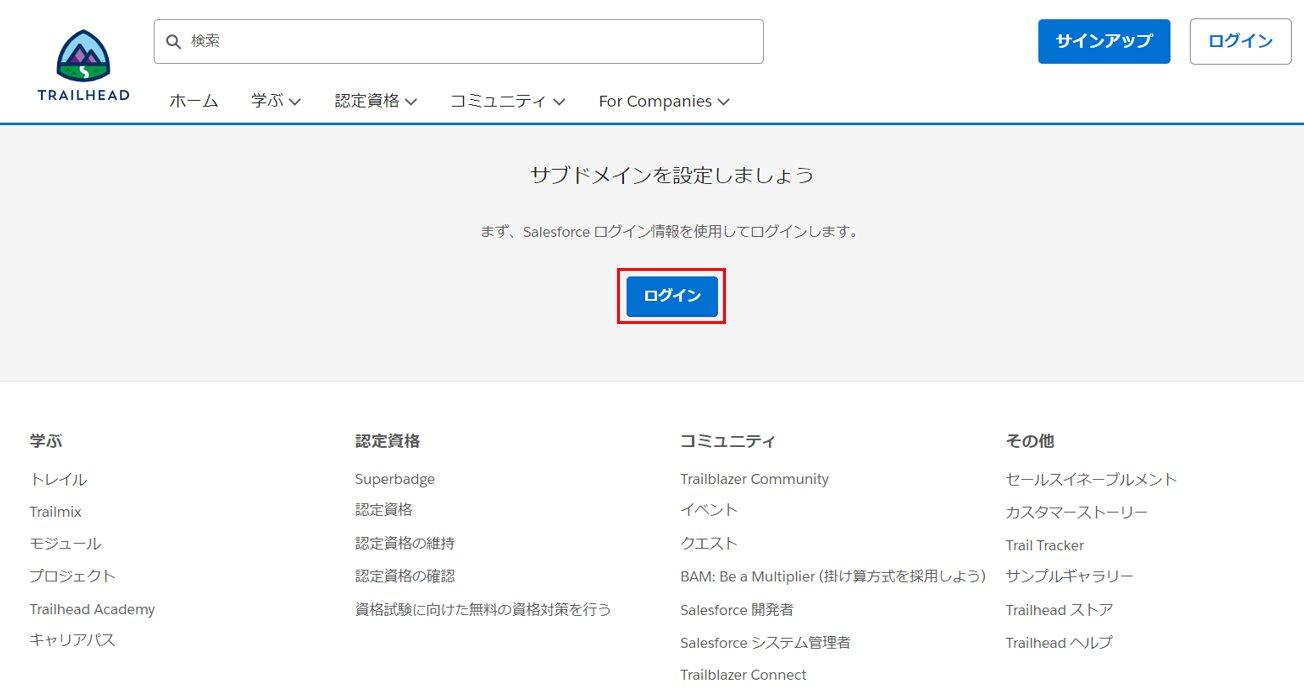1304x690 pixels.
Task: Open the Trailhead ストア link
Action: pyautogui.click(x=1060, y=609)
